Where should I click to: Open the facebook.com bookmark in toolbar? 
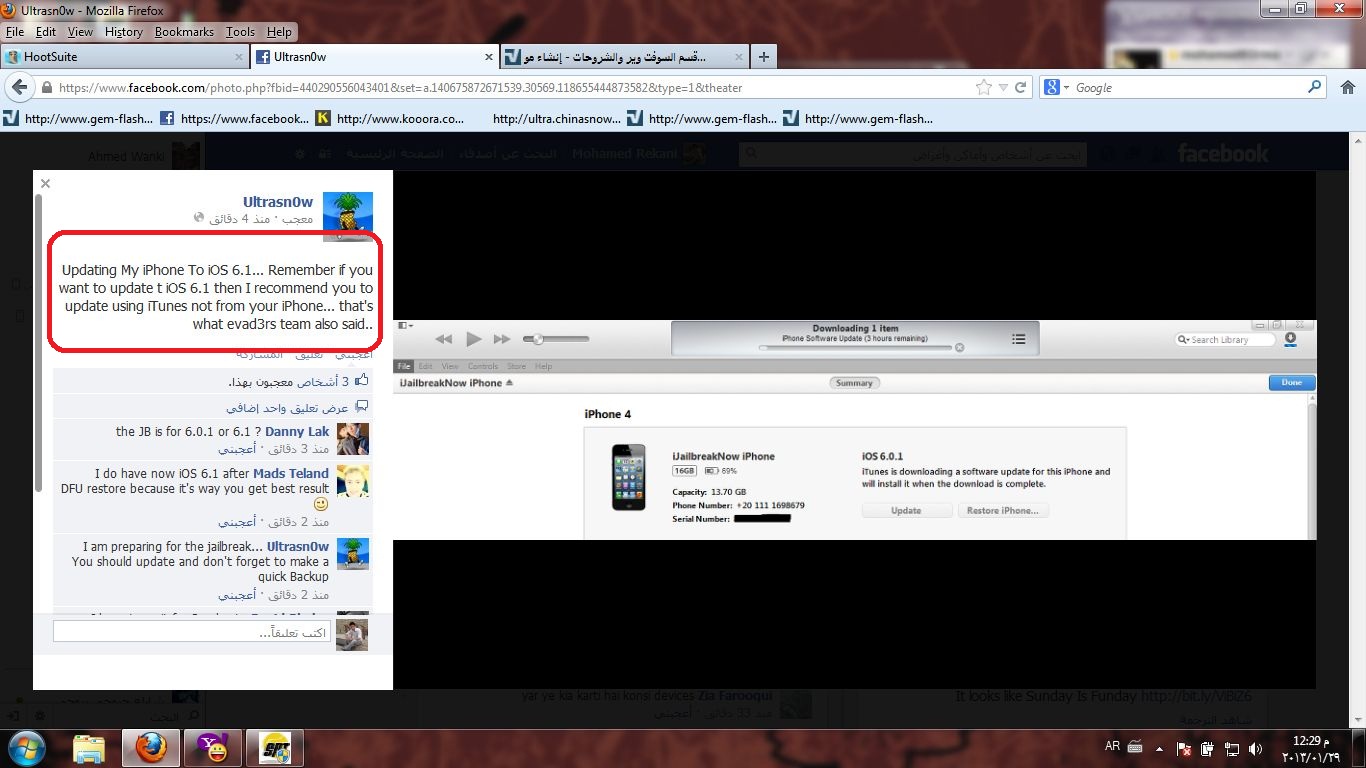pos(234,118)
